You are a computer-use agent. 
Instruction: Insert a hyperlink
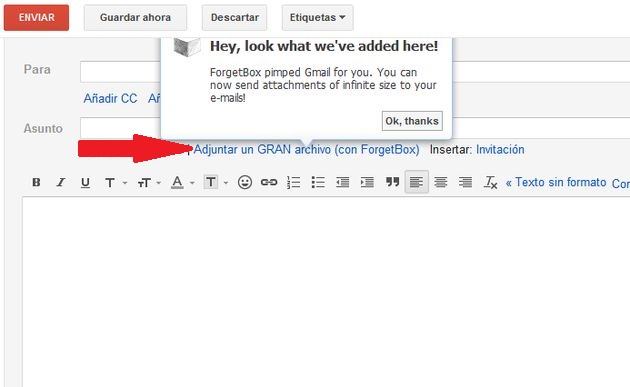click(269, 182)
